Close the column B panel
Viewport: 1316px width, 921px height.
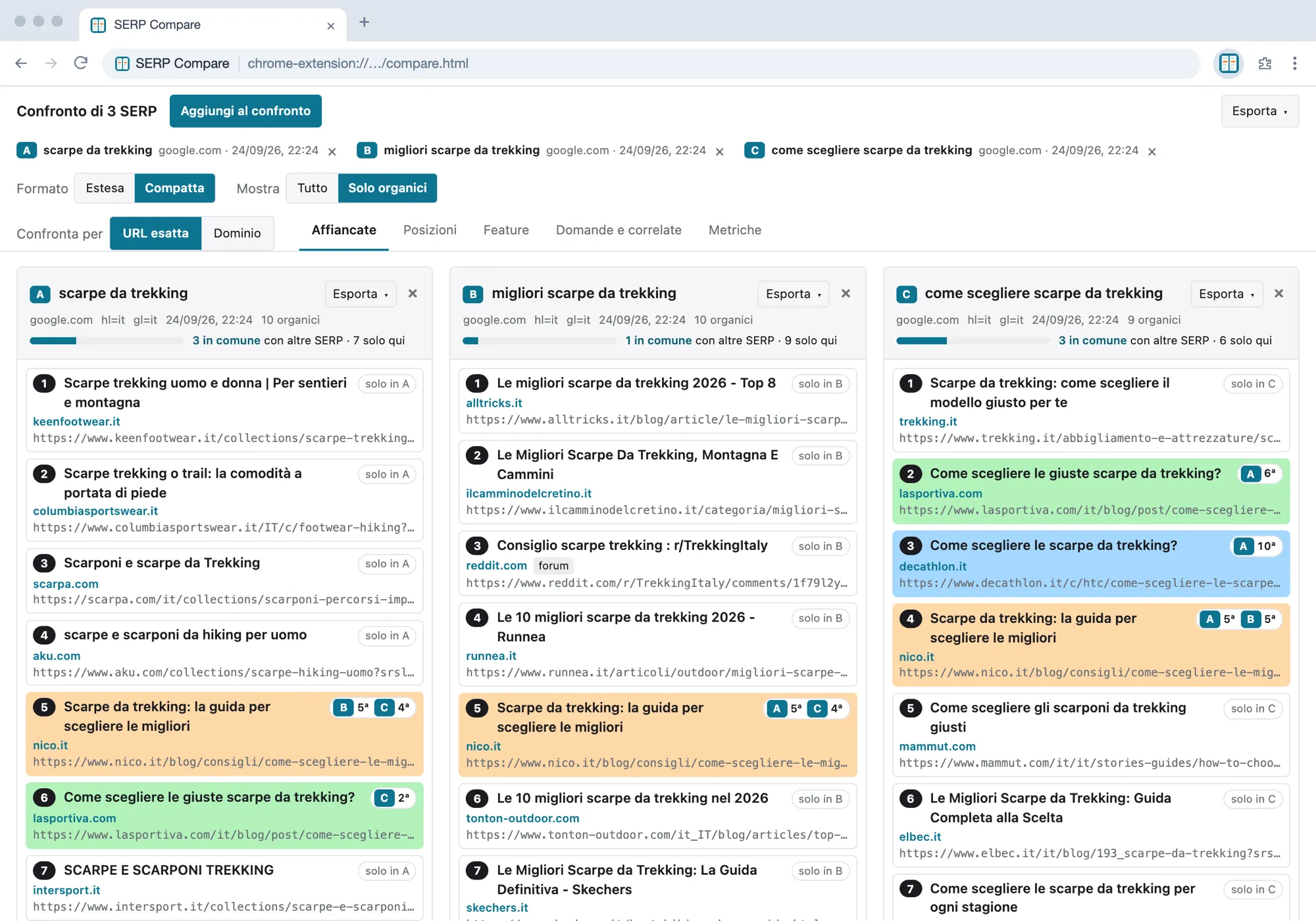[x=846, y=293]
